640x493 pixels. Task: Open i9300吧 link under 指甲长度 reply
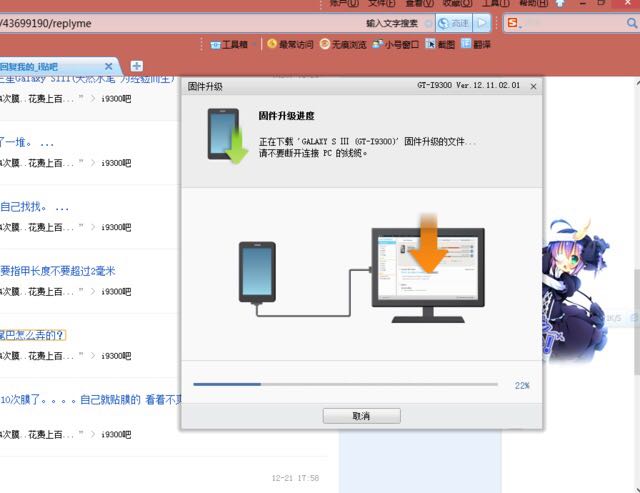click(x=116, y=291)
